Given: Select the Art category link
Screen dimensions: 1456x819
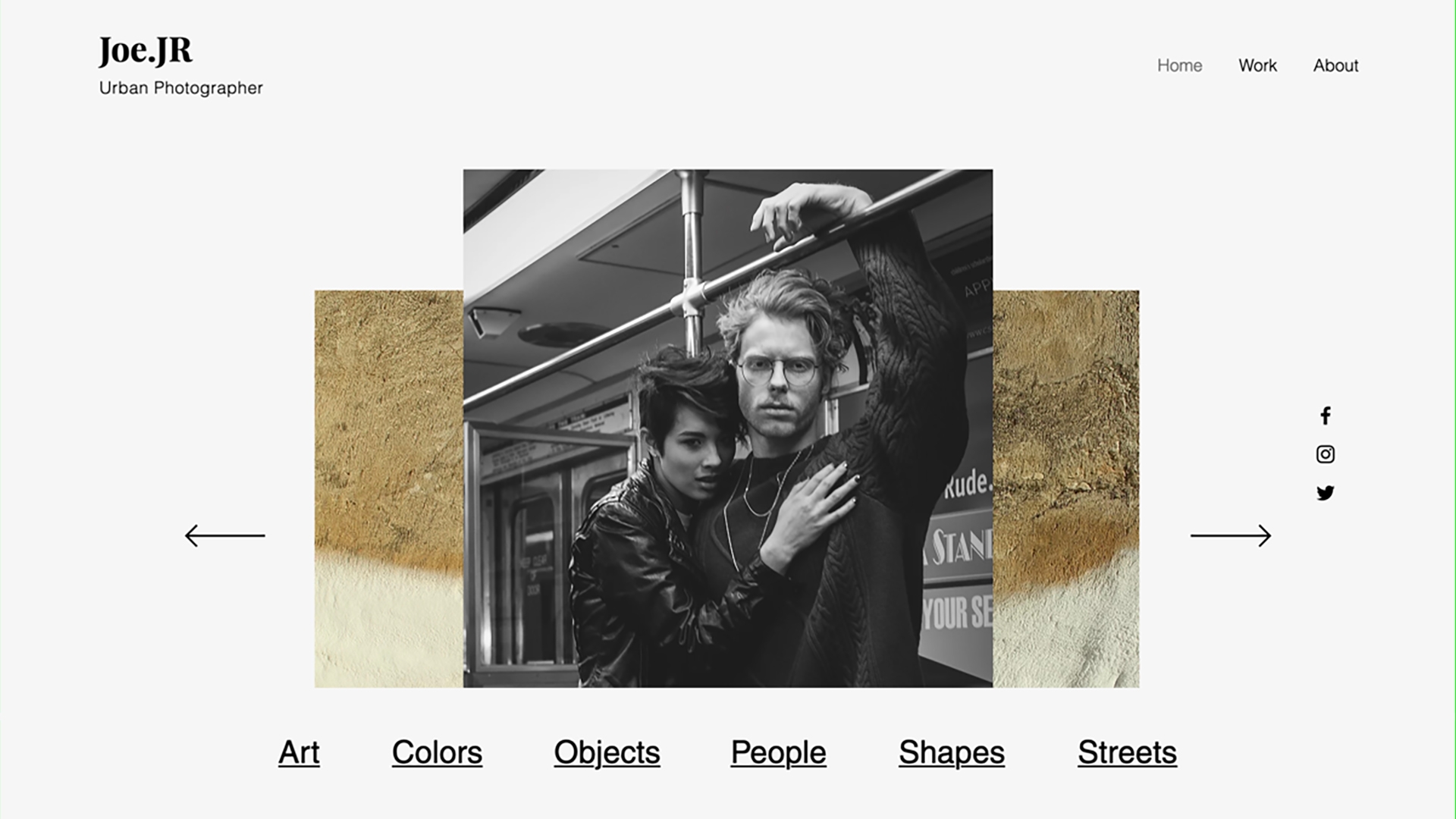Looking at the screenshot, I should [x=298, y=751].
